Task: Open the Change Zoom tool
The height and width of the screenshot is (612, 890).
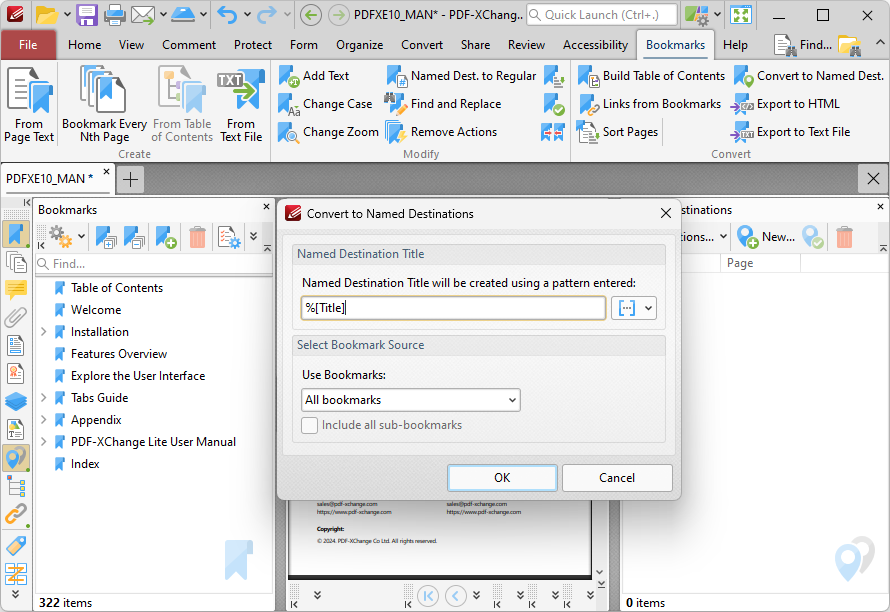Action: [x=328, y=132]
